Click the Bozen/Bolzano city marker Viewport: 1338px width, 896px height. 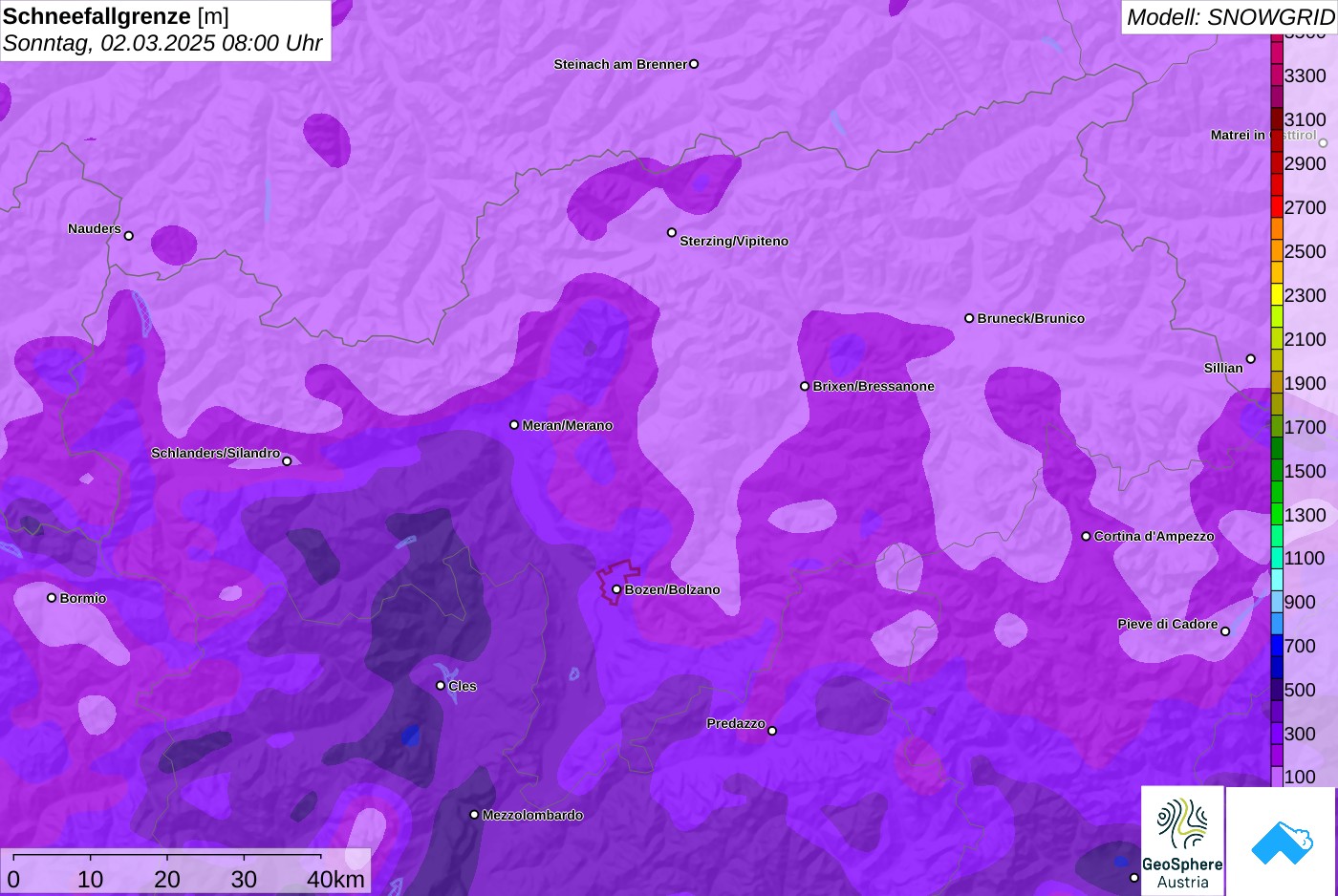616,589
